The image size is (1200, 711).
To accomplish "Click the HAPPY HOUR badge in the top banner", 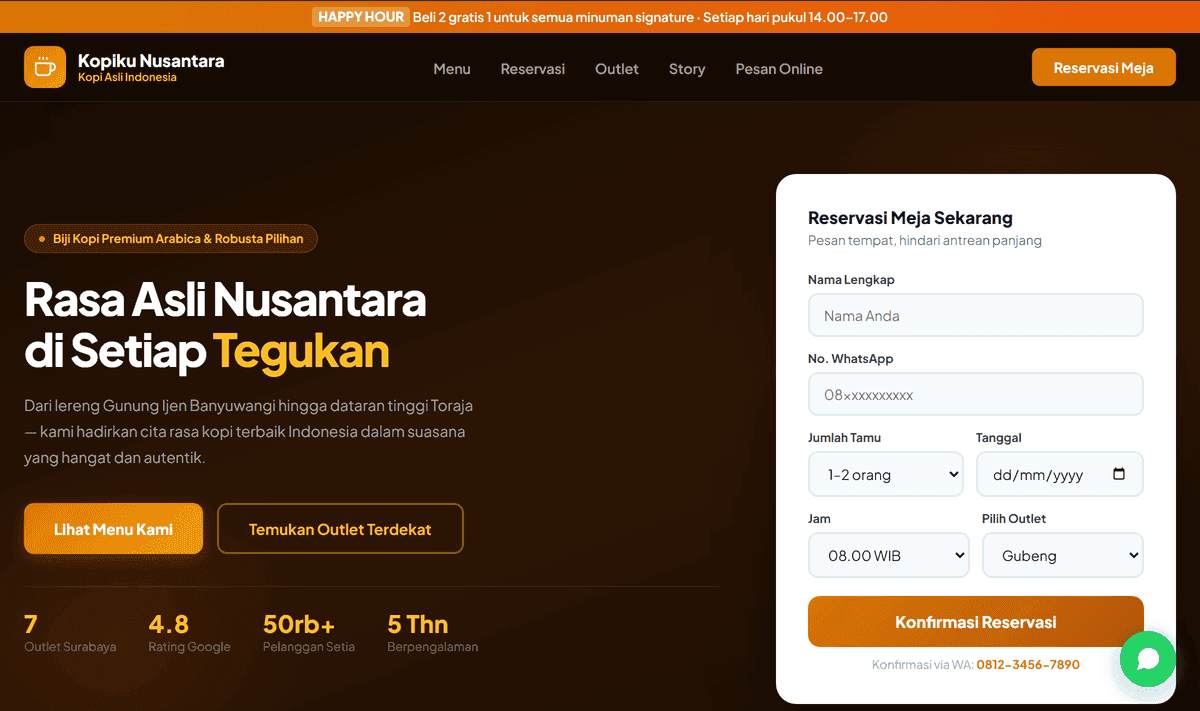I will click(x=361, y=17).
